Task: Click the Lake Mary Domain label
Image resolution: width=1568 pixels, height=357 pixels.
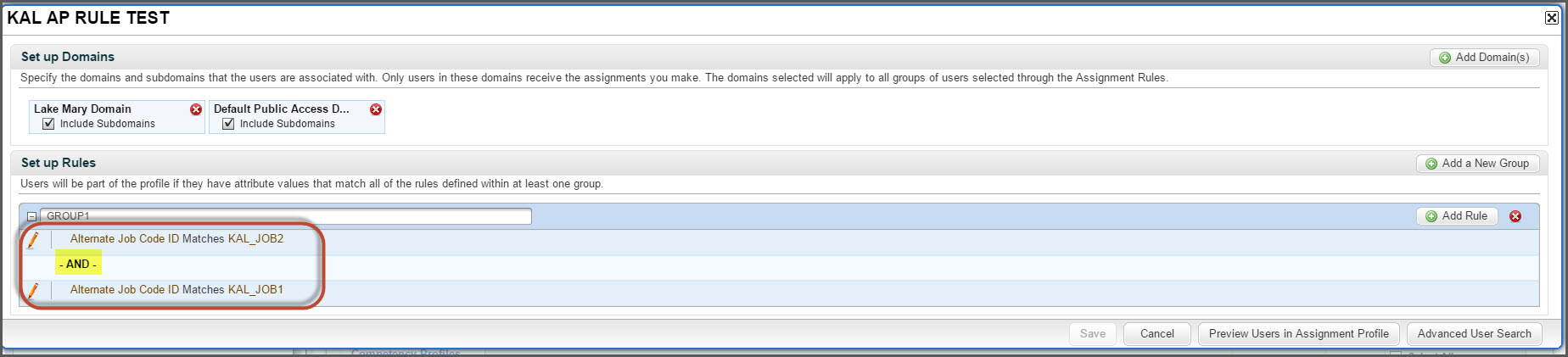Action: tap(82, 109)
